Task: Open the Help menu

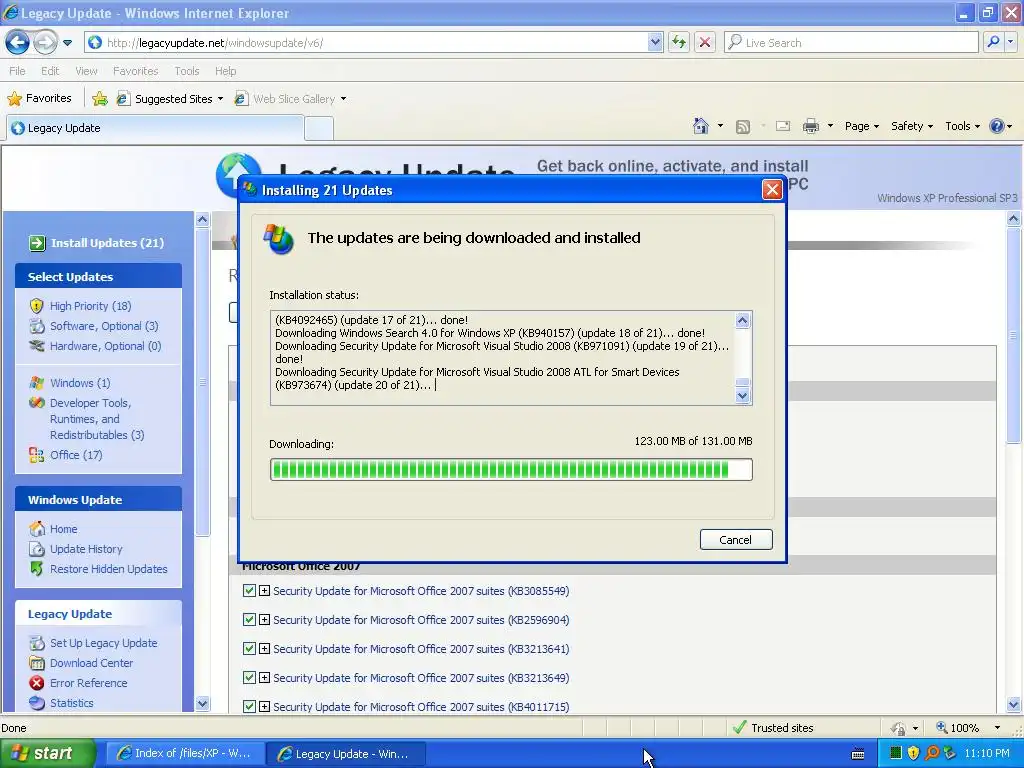Action: (225, 71)
